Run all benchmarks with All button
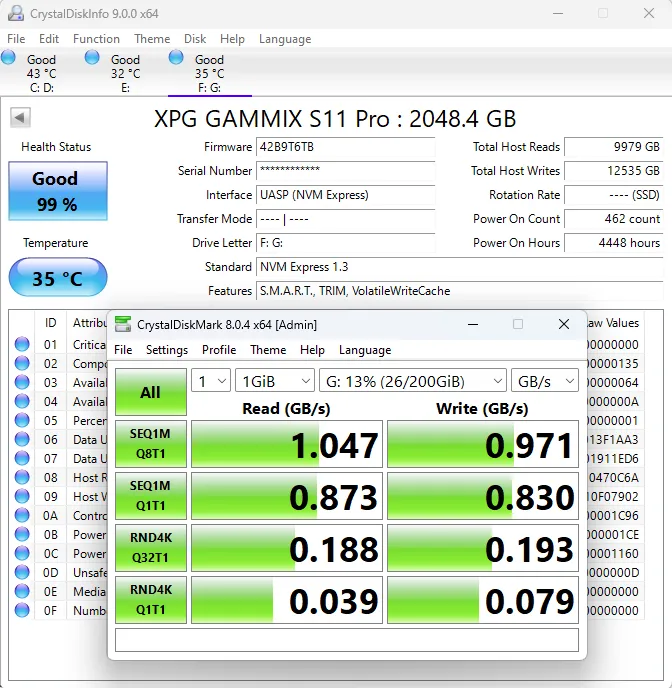The image size is (672, 688). pyautogui.click(x=150, y=392)
